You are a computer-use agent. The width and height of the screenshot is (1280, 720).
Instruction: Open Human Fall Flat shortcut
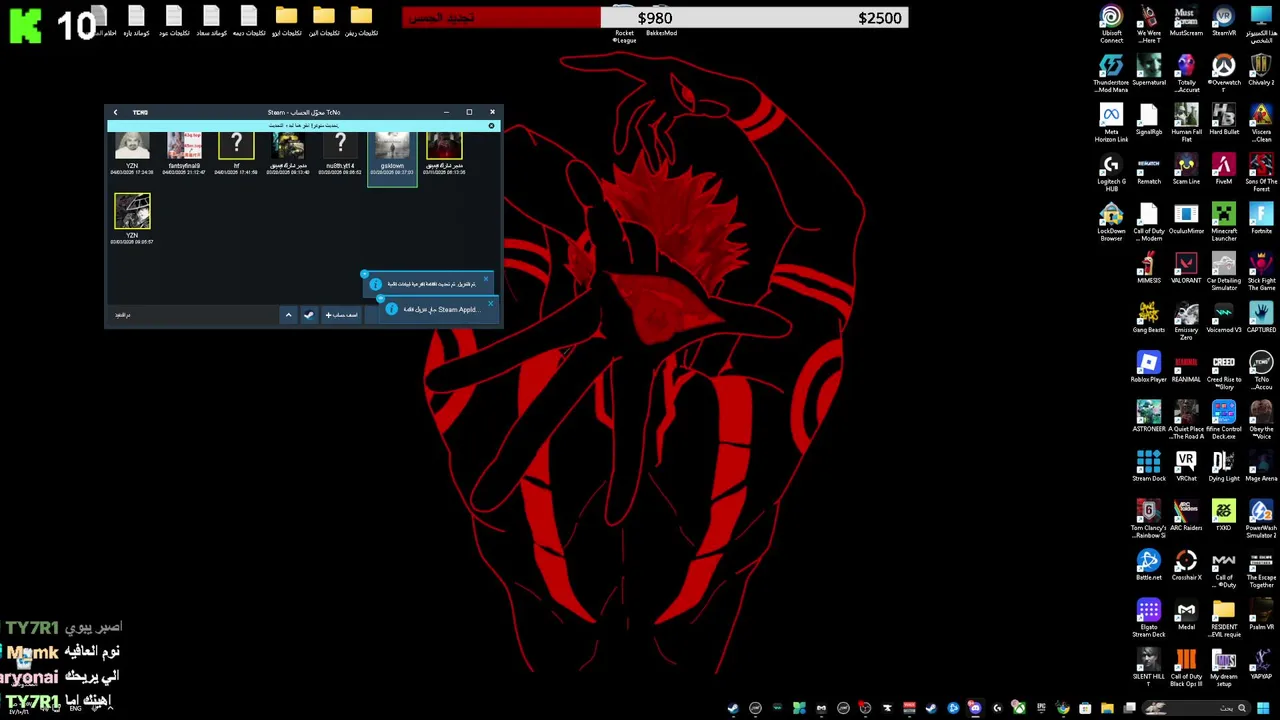pos(1186,124)
